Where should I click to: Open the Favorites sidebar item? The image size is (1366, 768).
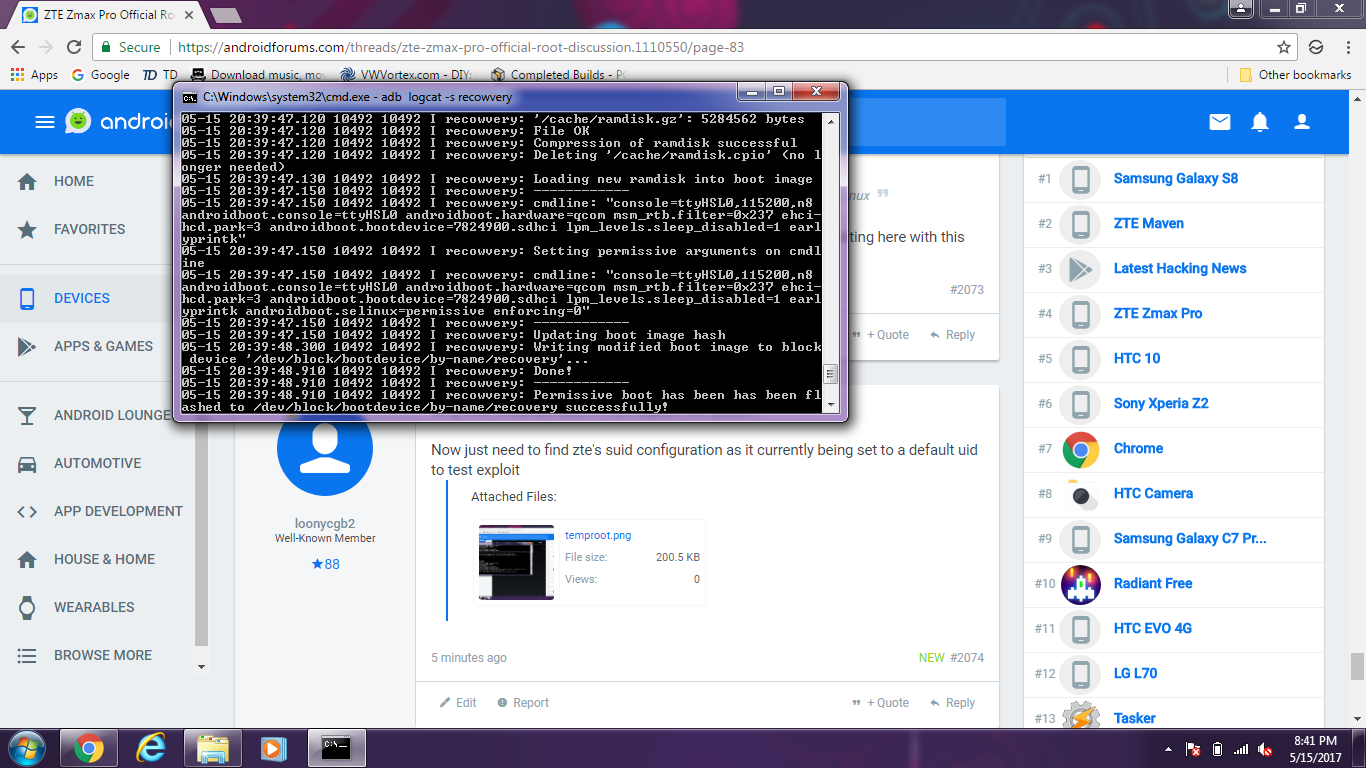(x=89, y=229)
